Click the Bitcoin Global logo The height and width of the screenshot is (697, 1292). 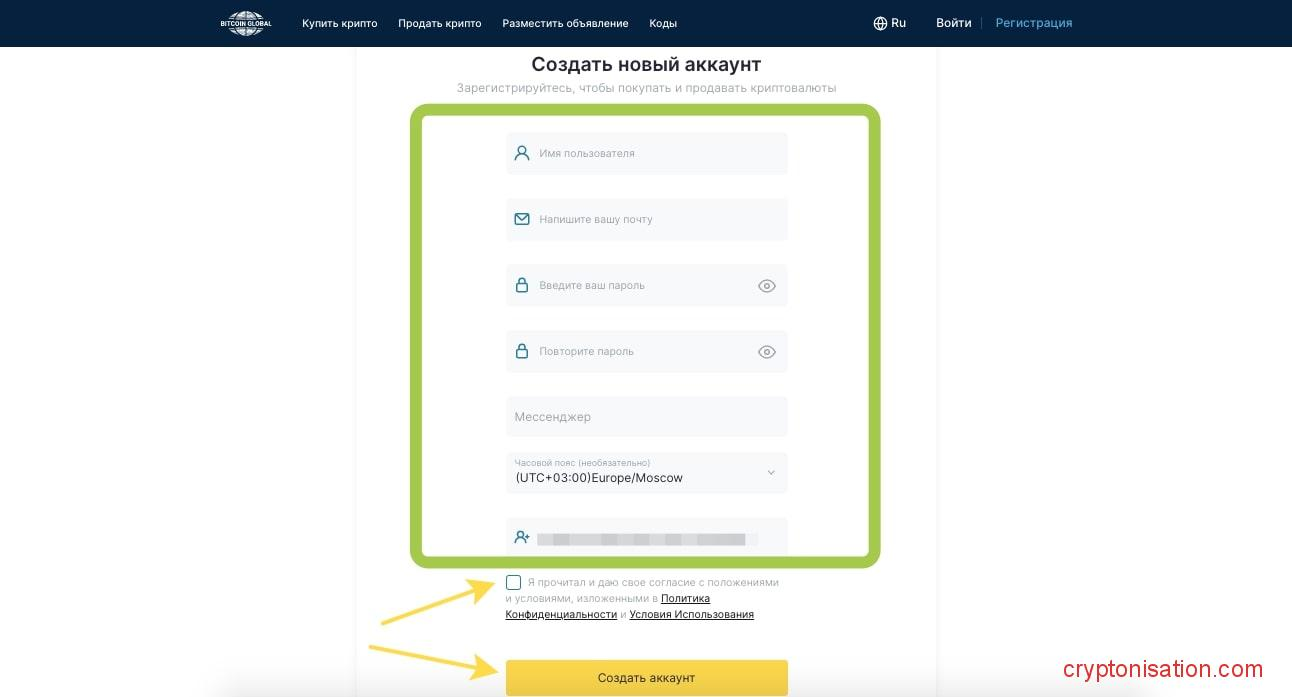pyautogui.click(x=245, y=23)
